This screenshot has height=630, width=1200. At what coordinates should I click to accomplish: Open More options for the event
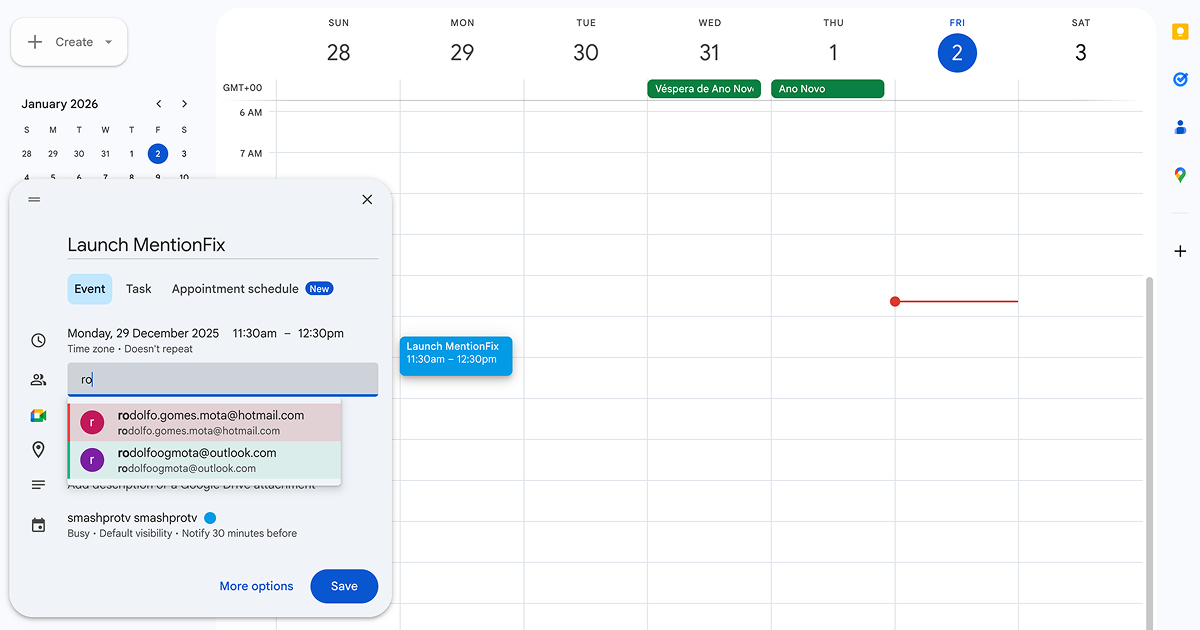coord(256,586)
